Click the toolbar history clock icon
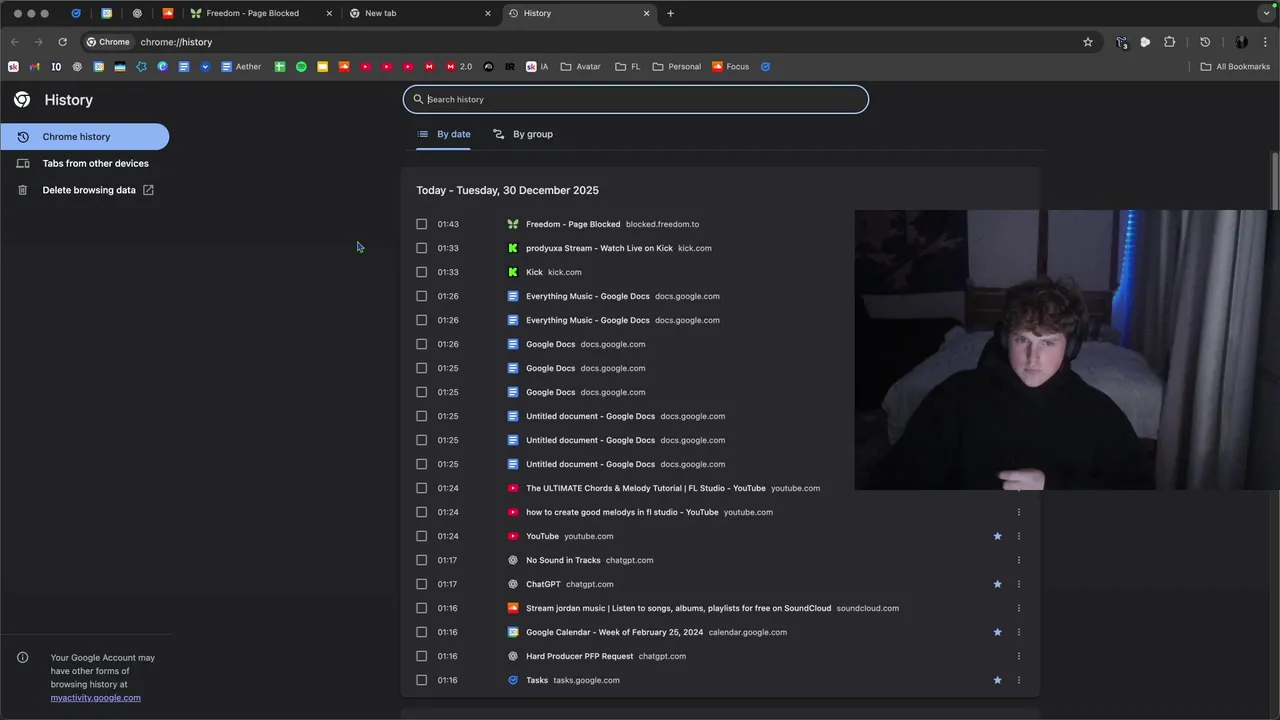This screenshot has width=1280, height=720. coord(1205,42)
